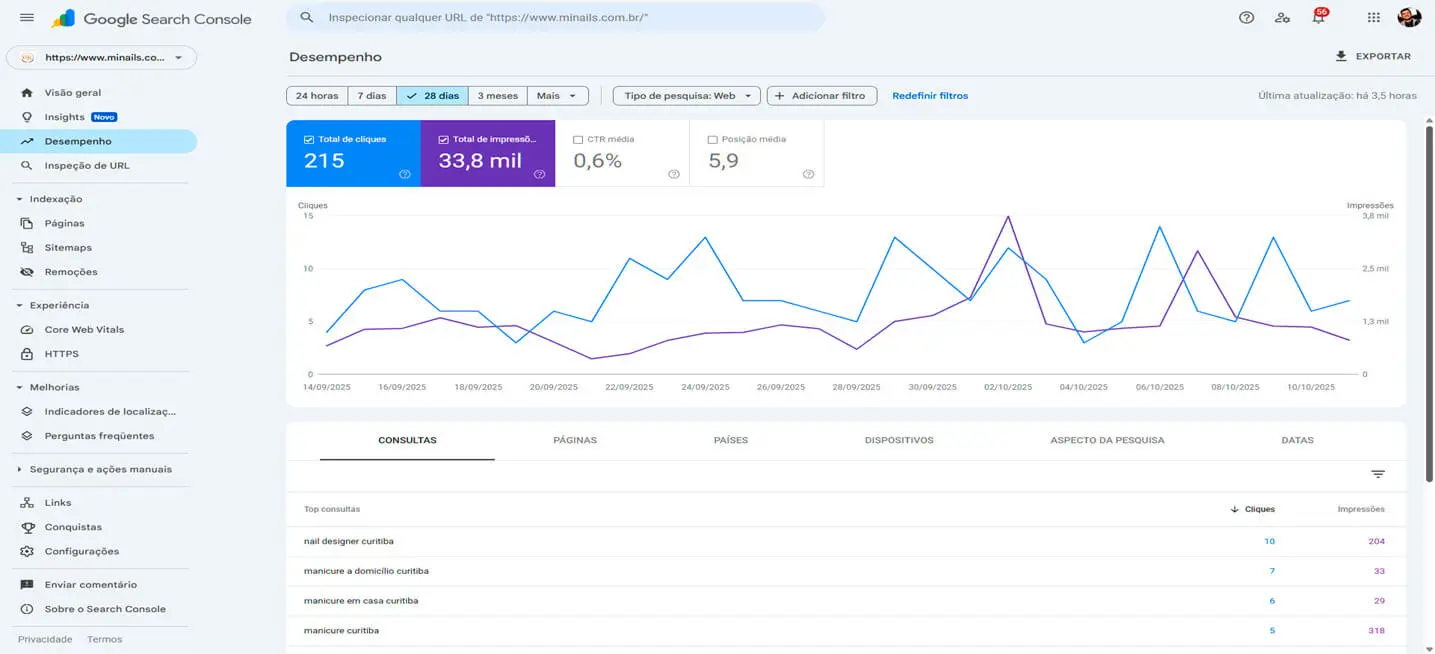Open Core Web Vitals report

coord(84,329)
